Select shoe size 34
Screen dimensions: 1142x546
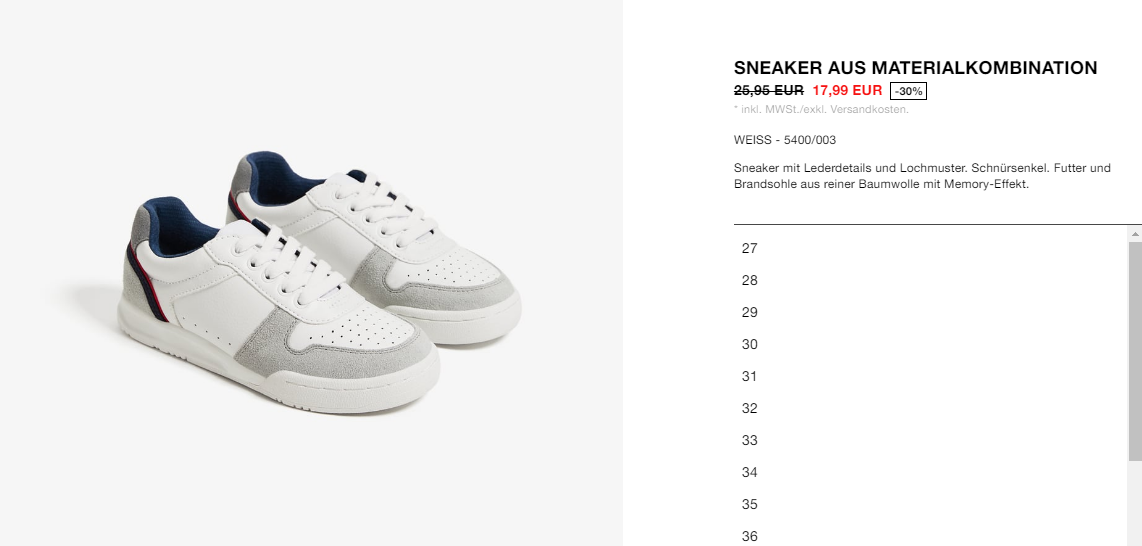point(931,472)
